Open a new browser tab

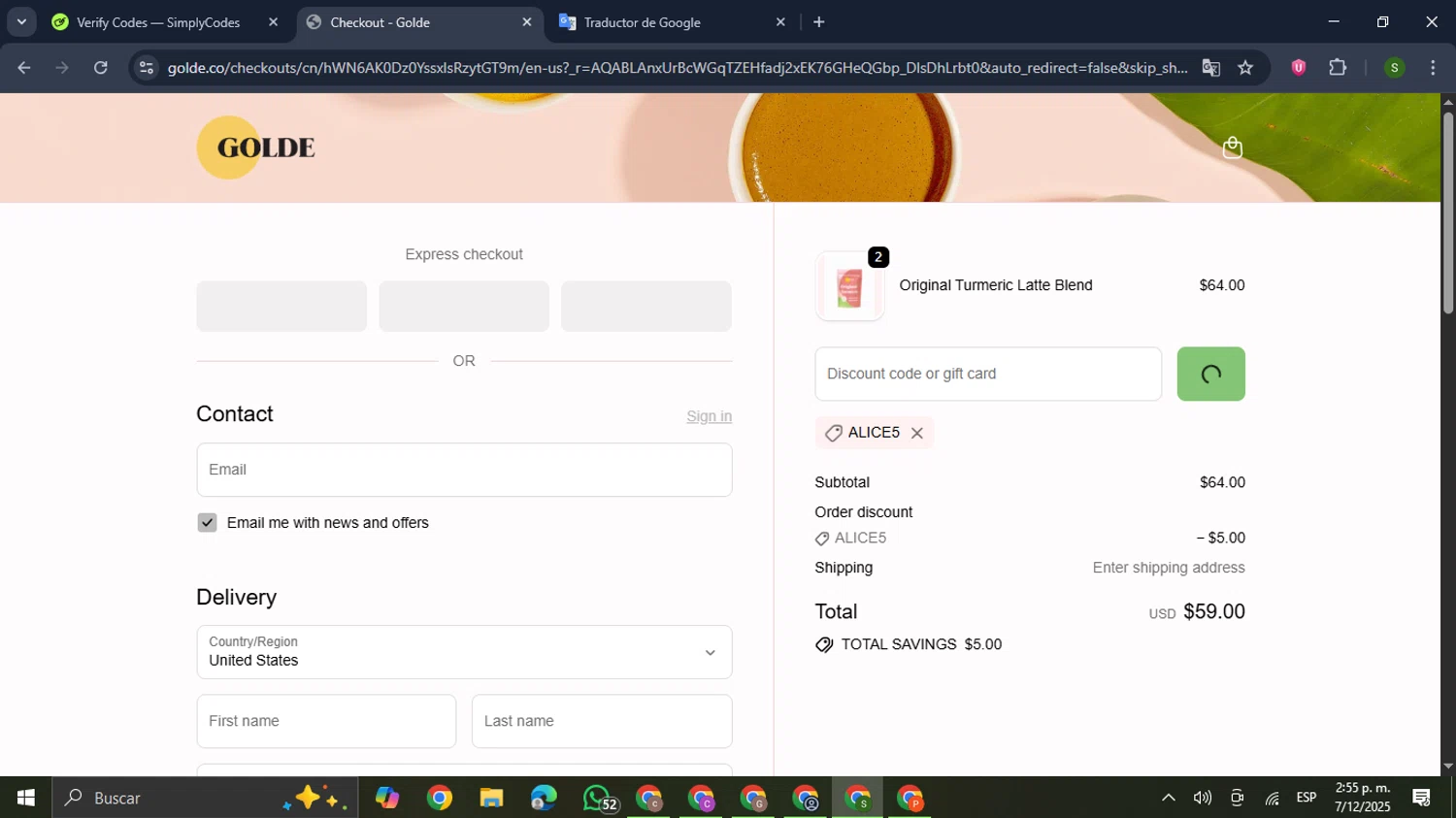click(x=818, y=21)
